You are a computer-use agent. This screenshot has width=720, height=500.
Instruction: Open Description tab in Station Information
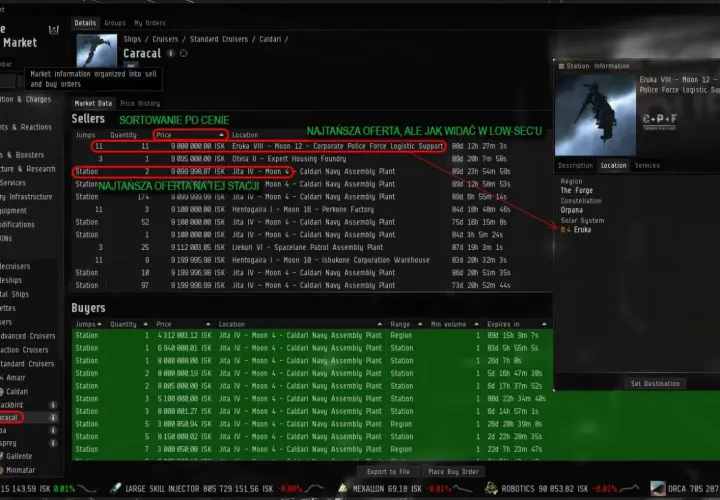(575, 165)
